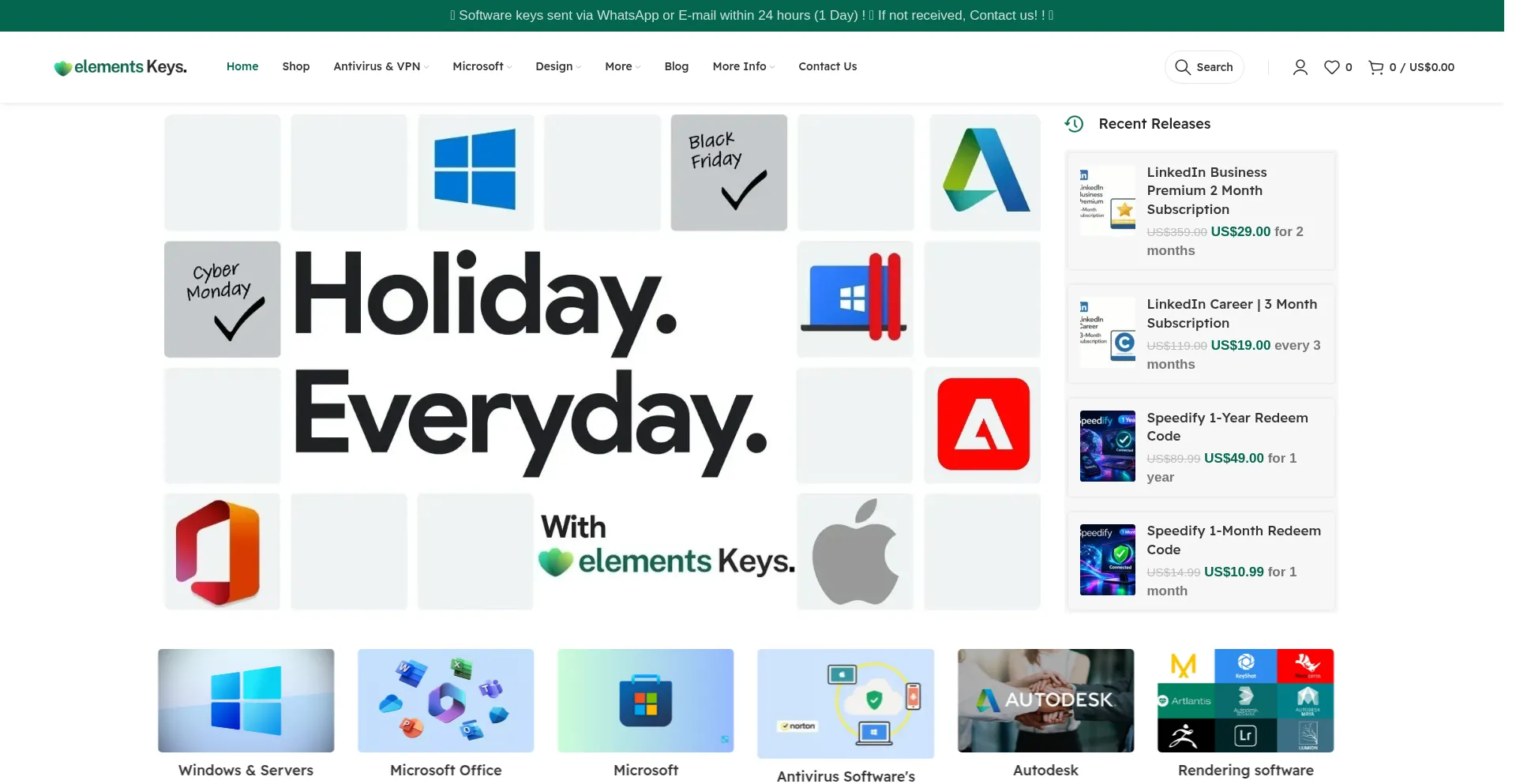Image resolution: width=1516 pixels, height=784 pixels.
Task: Go to the Home menu item
Action: pos(242,67)
